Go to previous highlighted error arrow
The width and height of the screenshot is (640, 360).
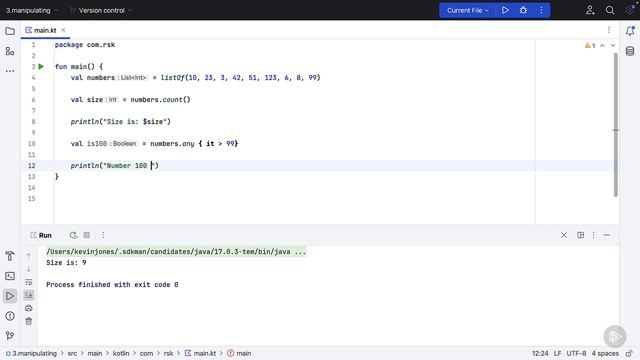pyautogui.click(x=602, y=45)
